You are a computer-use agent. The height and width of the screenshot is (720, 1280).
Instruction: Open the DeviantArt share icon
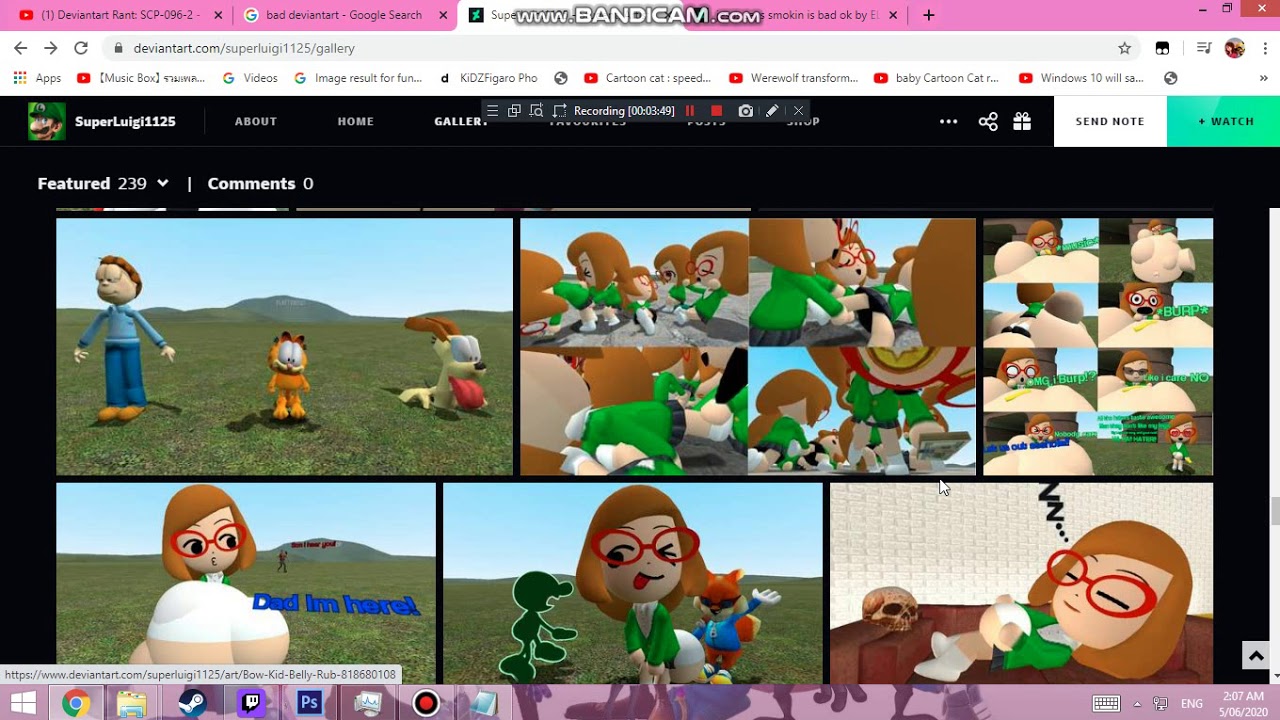tap(988, 121)
